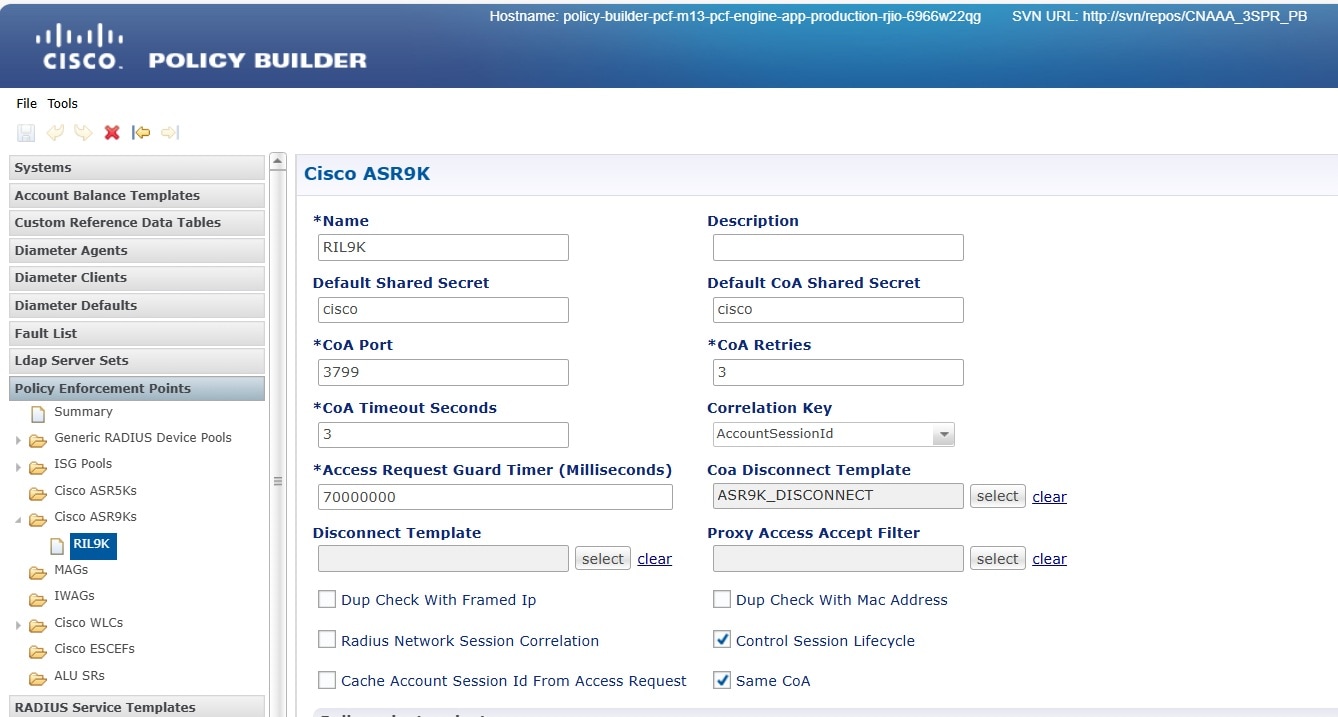Open the Diameter Defaults section
This screenshot has width=1338, height=717.
137,305
